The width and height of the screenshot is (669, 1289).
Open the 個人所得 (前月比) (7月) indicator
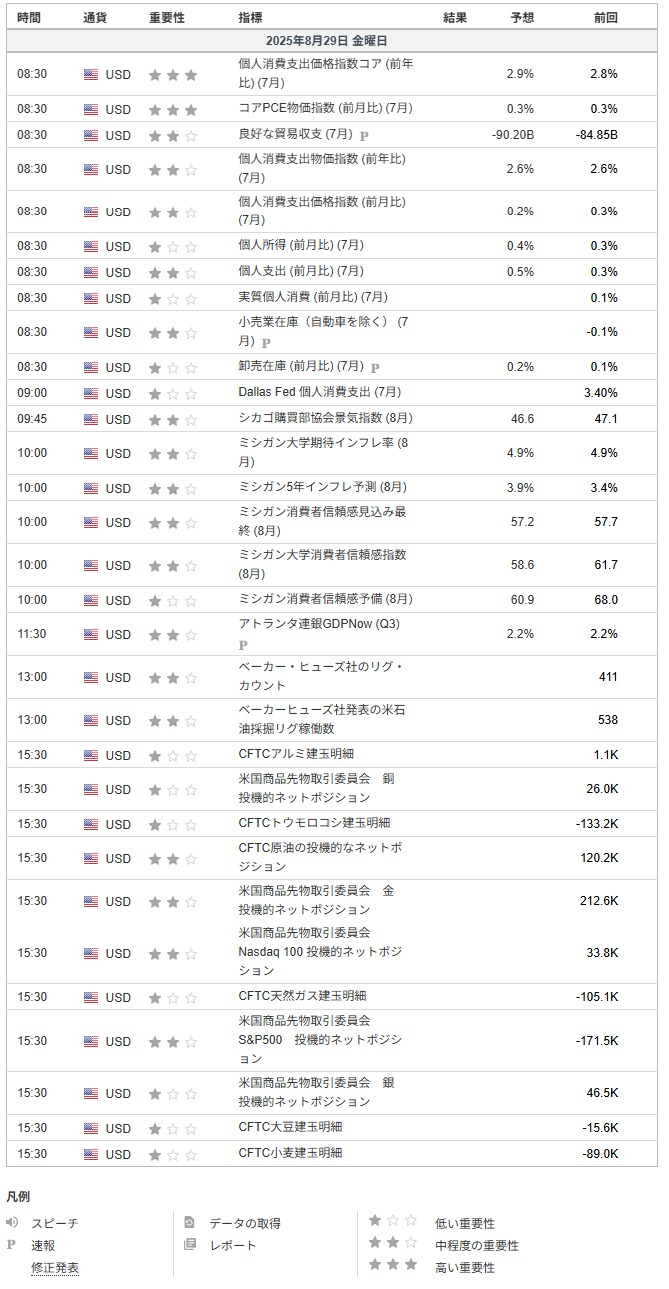point(301,245)
